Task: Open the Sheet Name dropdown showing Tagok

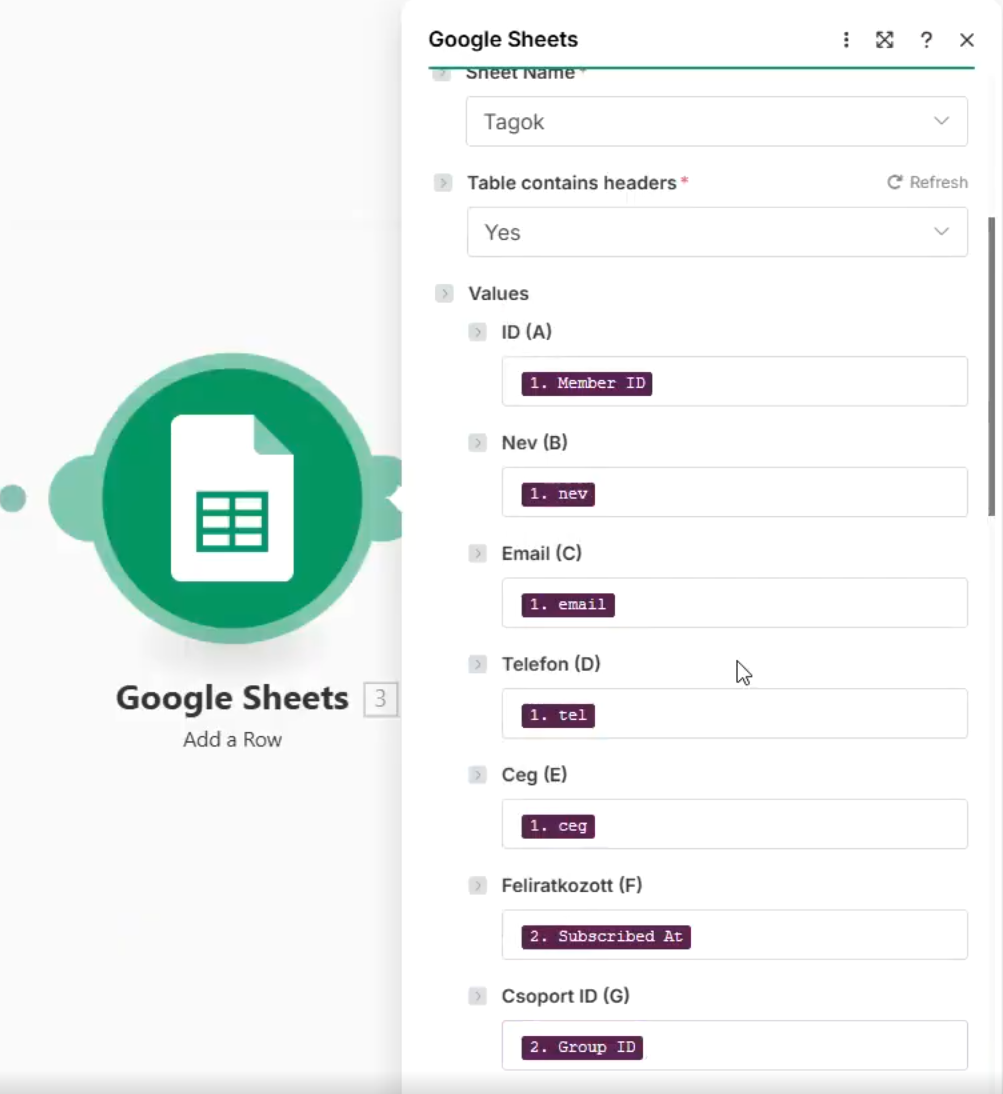Action: pyautogui.click(x=716, y=122)
